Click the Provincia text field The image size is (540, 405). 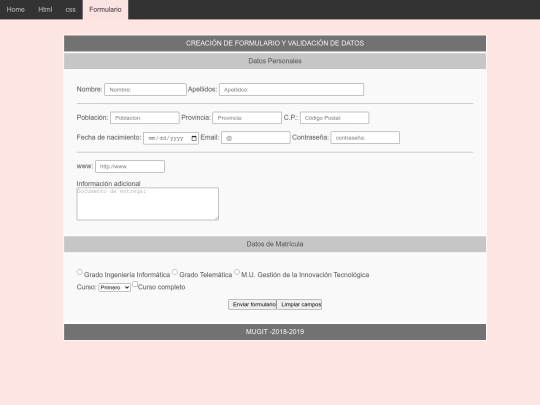click(x=247, y=118)
